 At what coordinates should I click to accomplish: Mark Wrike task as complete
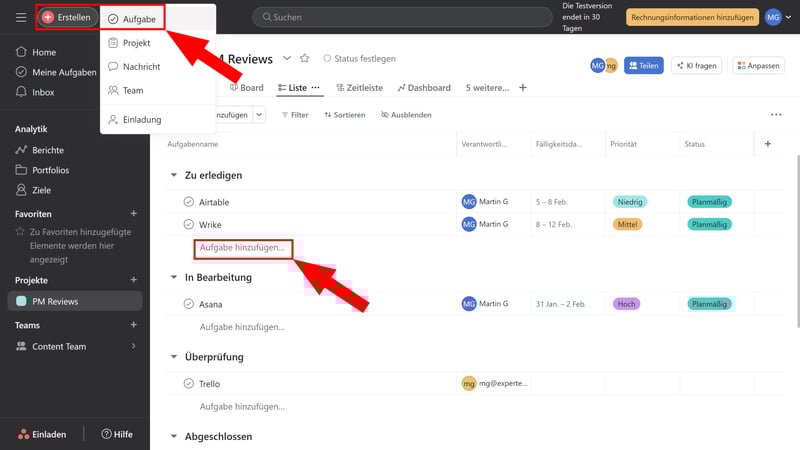click(188, 224)
